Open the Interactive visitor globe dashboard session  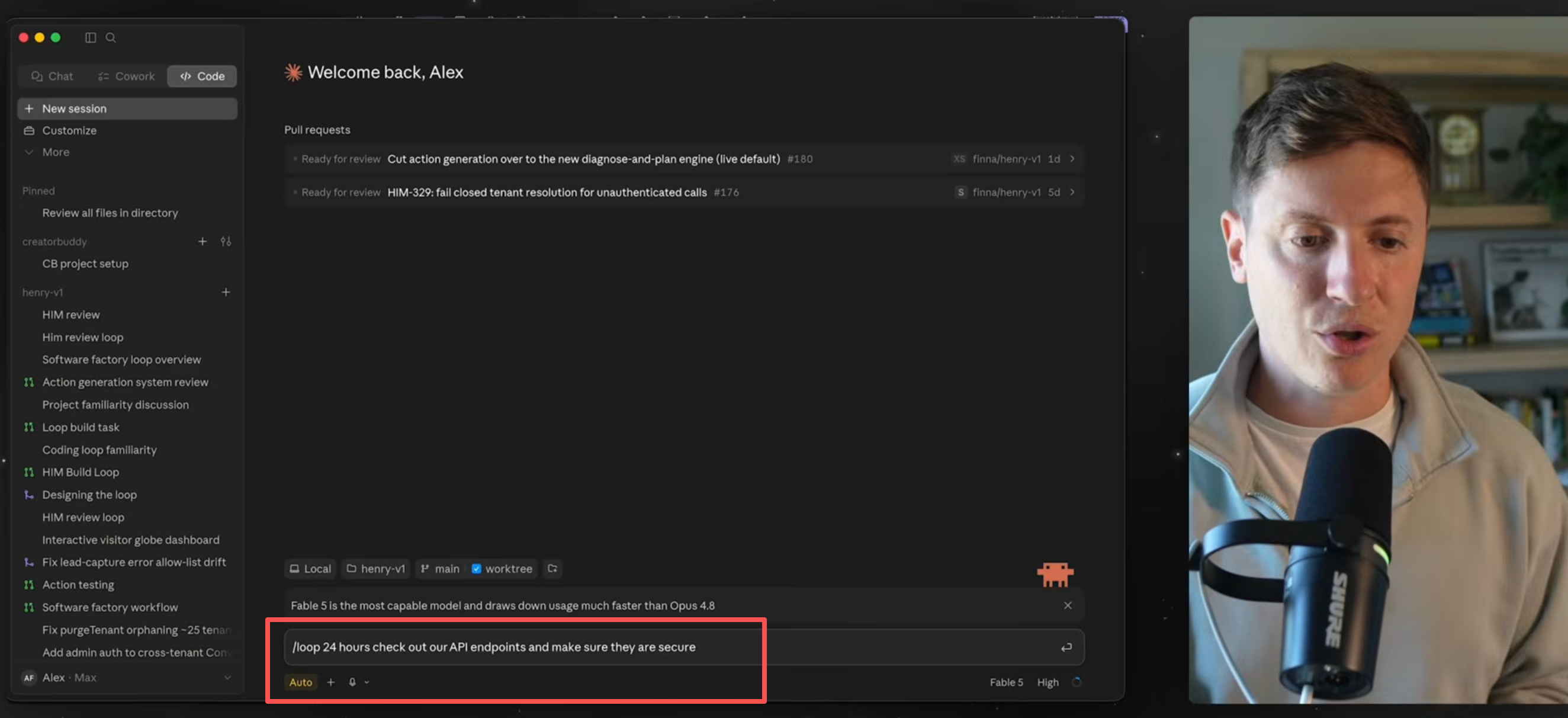(130, 540)
